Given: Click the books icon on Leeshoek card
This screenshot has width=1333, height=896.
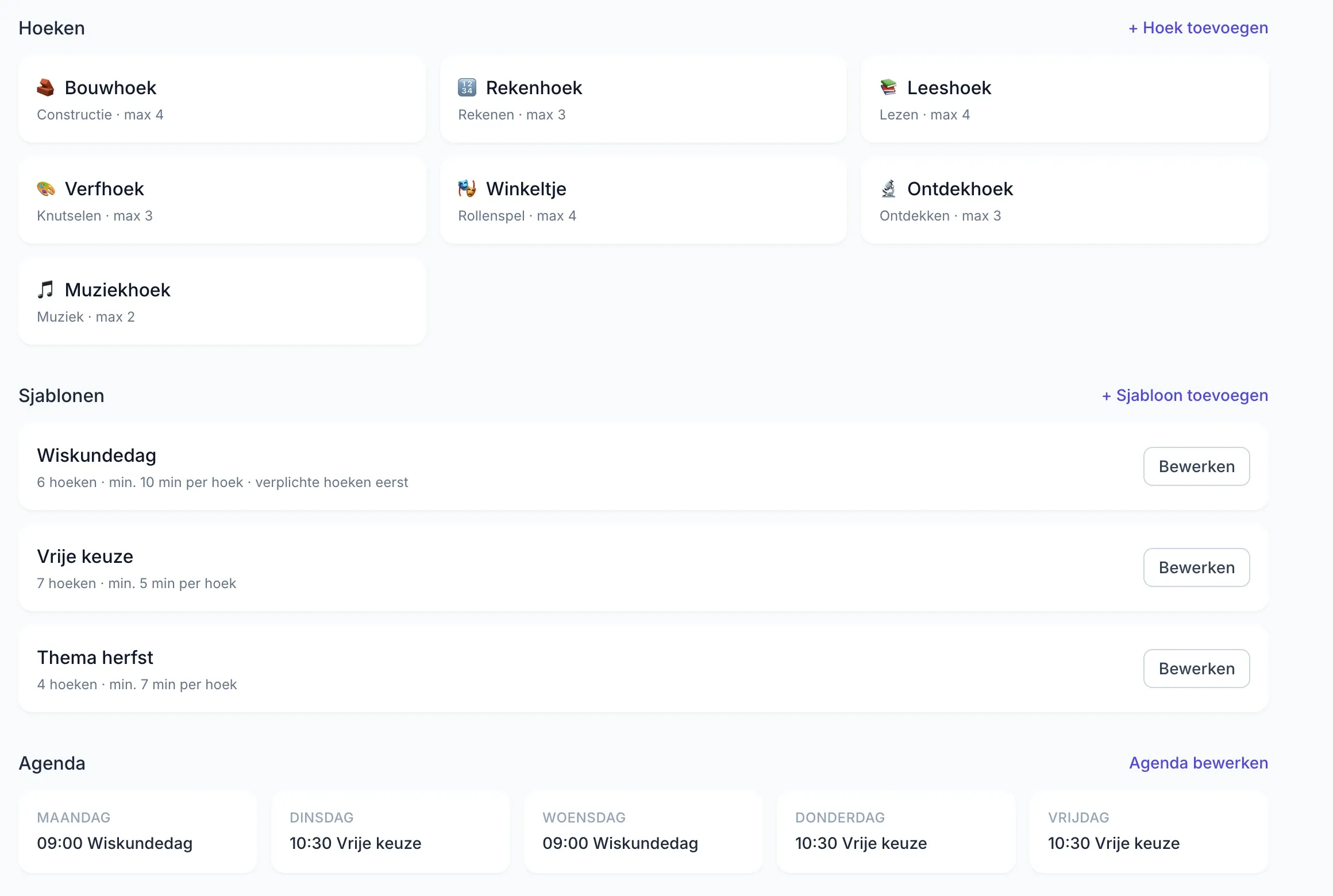Looking at the screenshot, I should pyautogui.click(x=888, y=88).
